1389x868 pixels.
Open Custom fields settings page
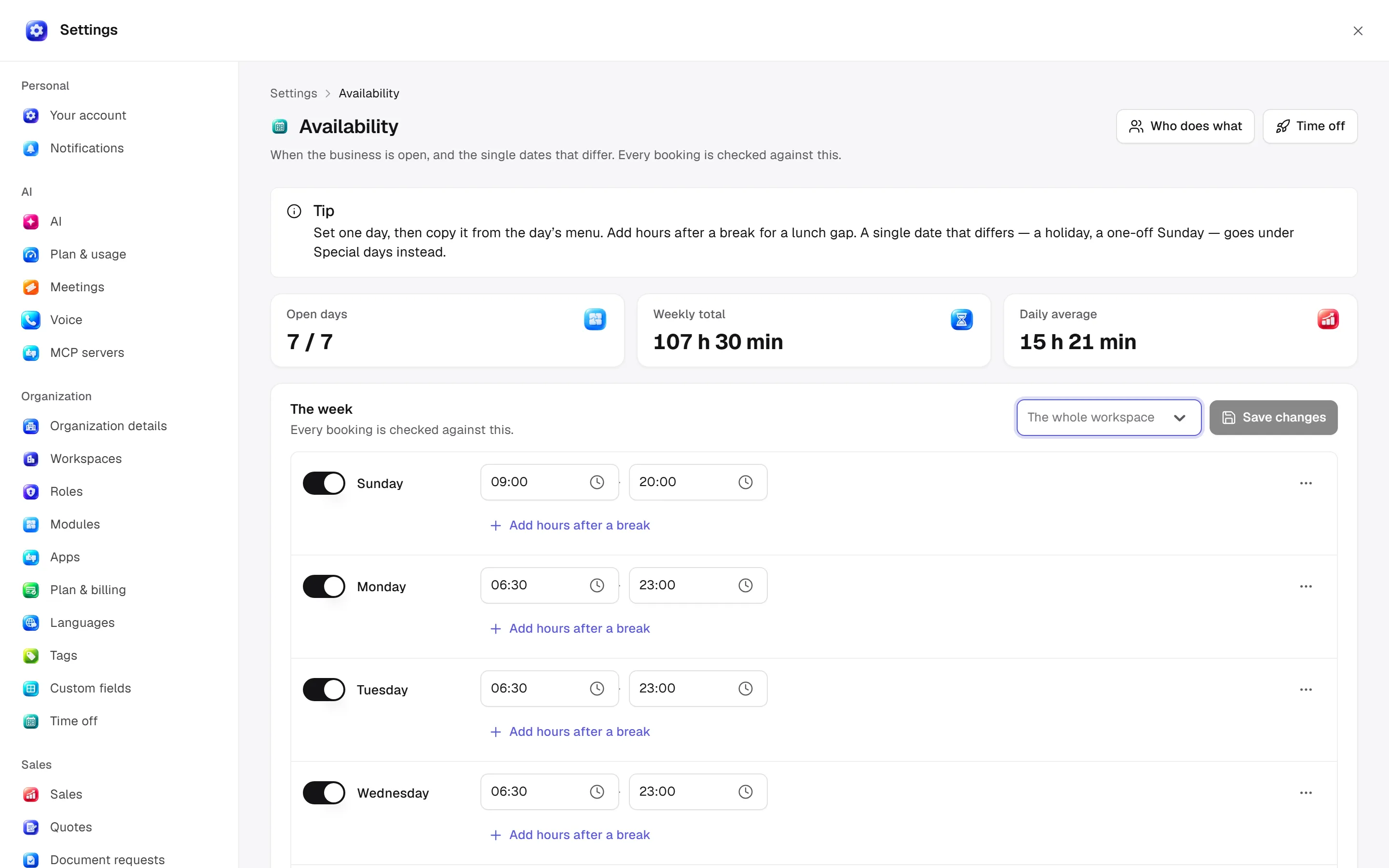coord(119,688)
